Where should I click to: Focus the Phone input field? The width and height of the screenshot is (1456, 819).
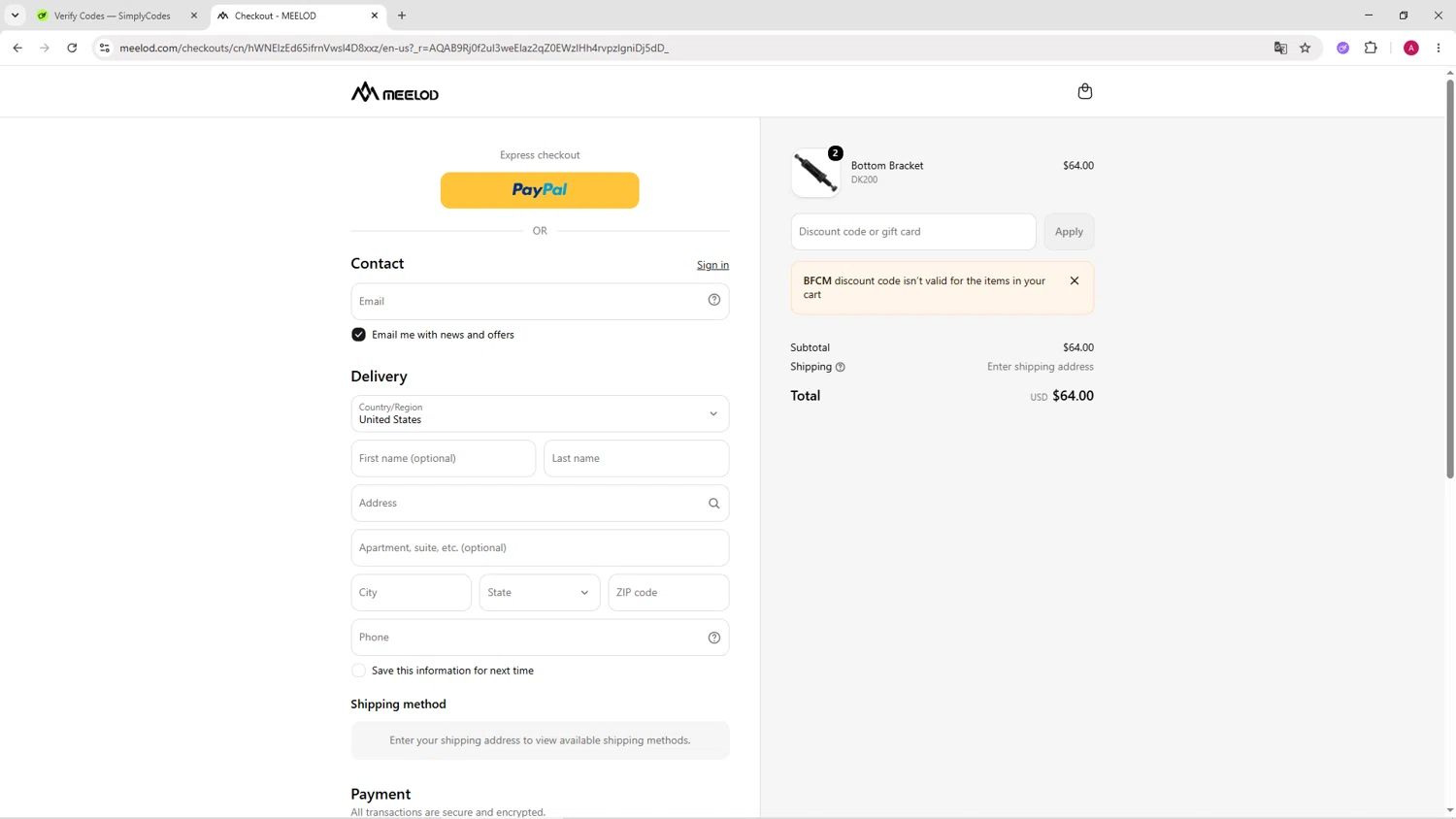(x=540, y=638)
